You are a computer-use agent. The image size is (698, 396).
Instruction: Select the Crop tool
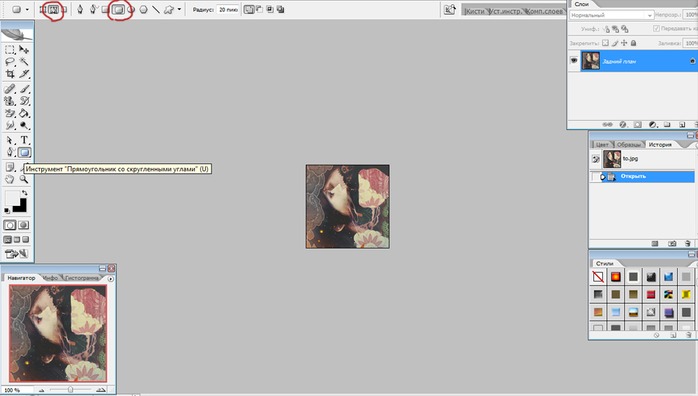10,74
